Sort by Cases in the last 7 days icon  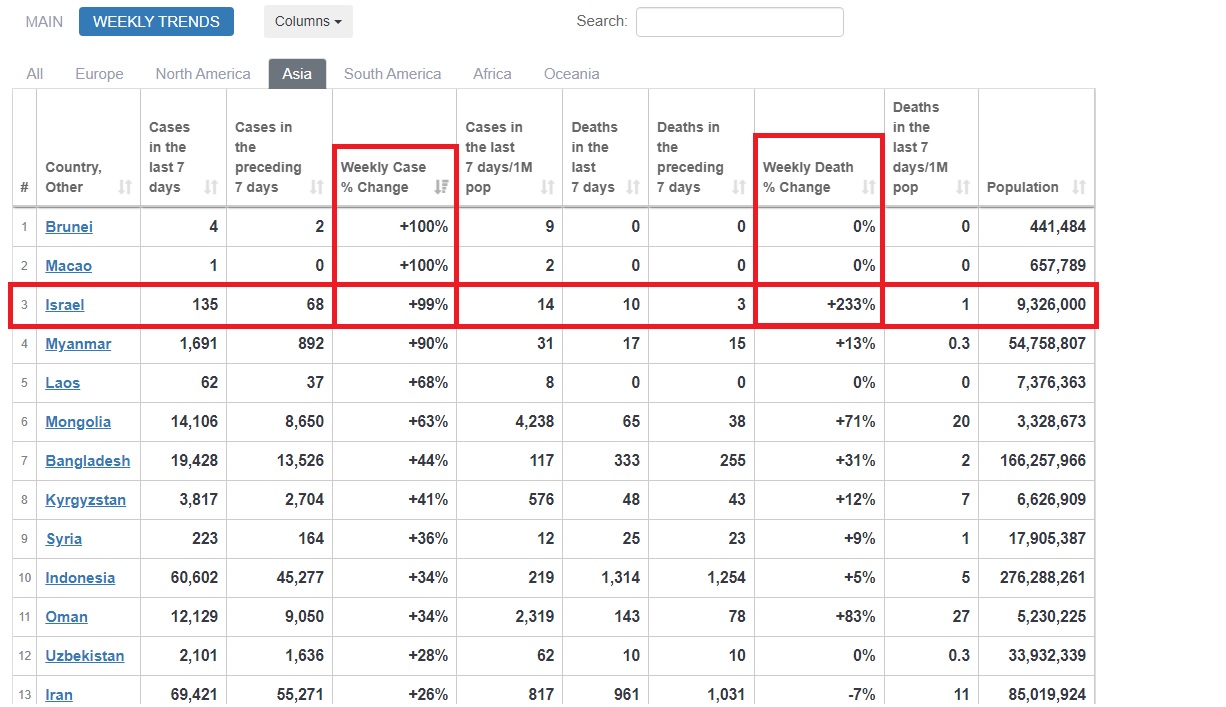(211, 187)
